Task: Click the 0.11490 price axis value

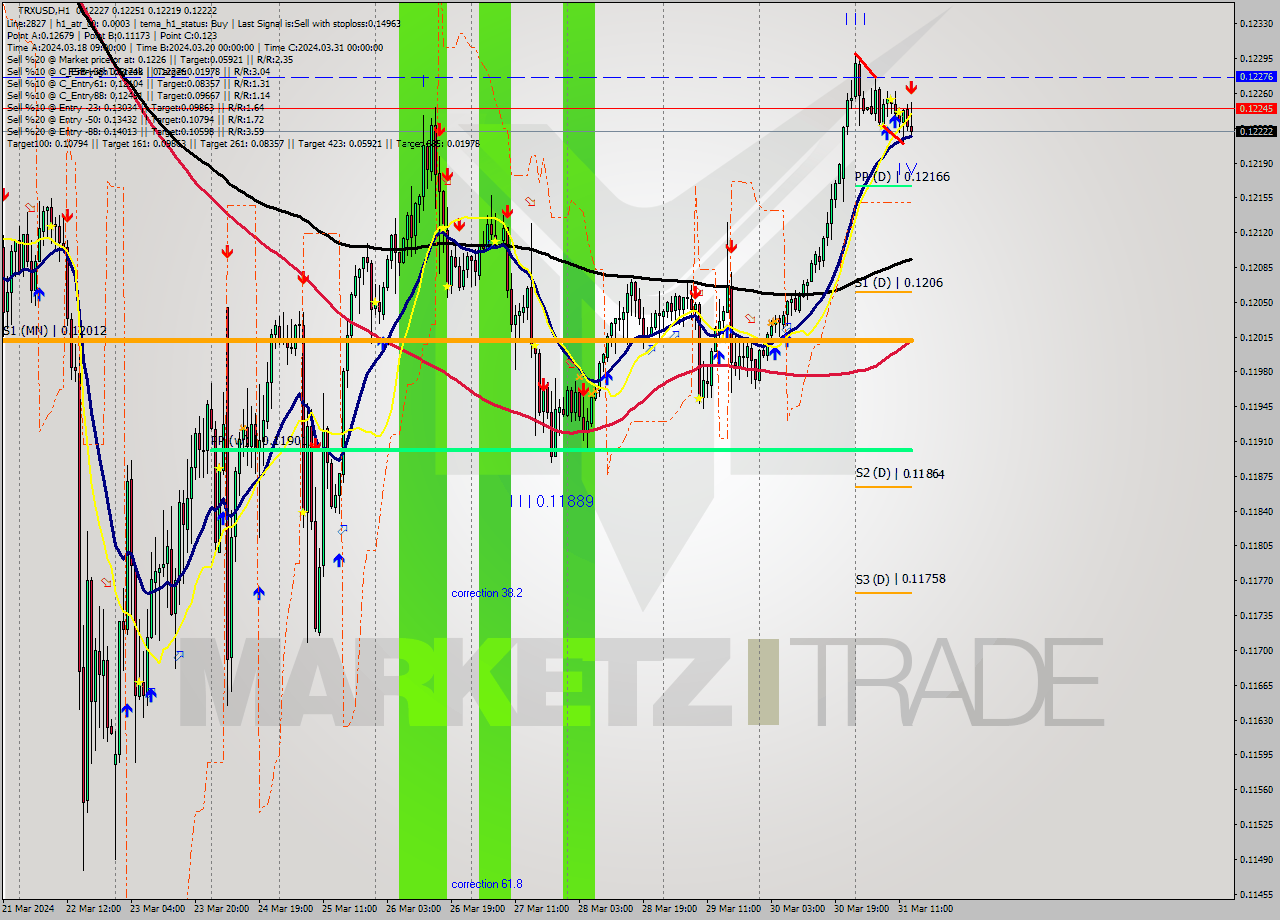Action: [1255, 859]
